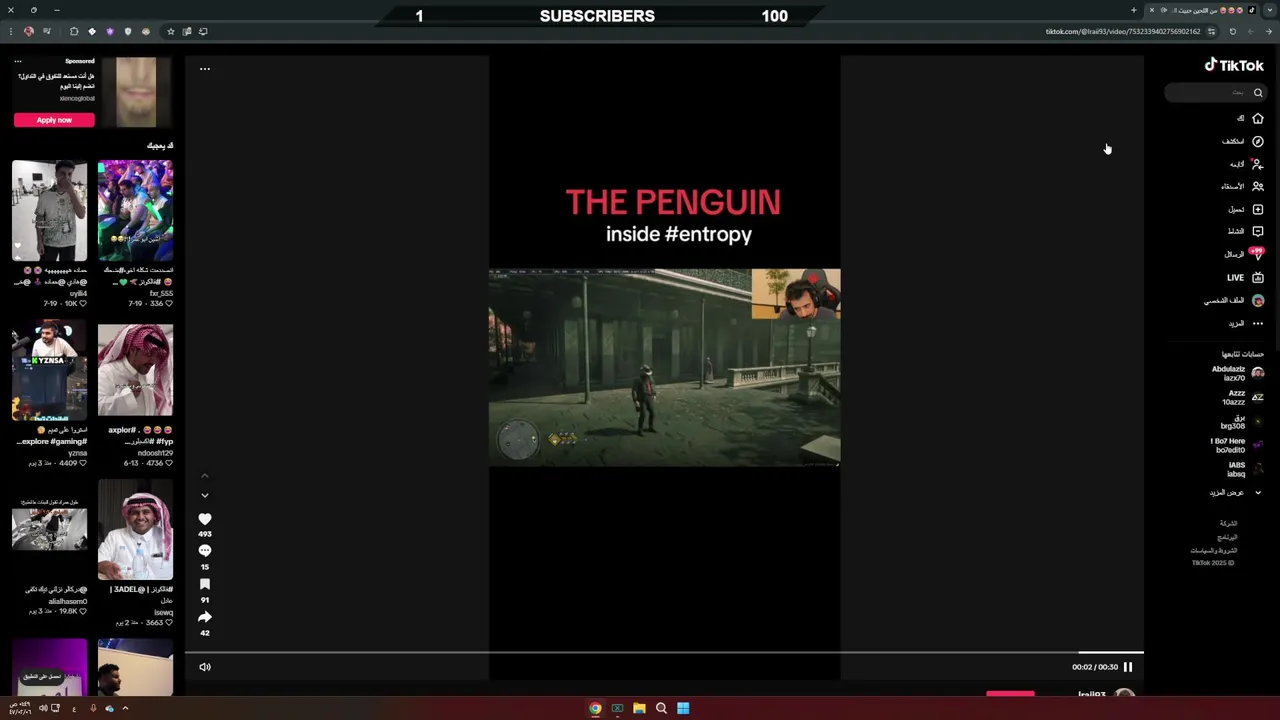
Task: Open the For You home tab
Action: point(1249,118)
